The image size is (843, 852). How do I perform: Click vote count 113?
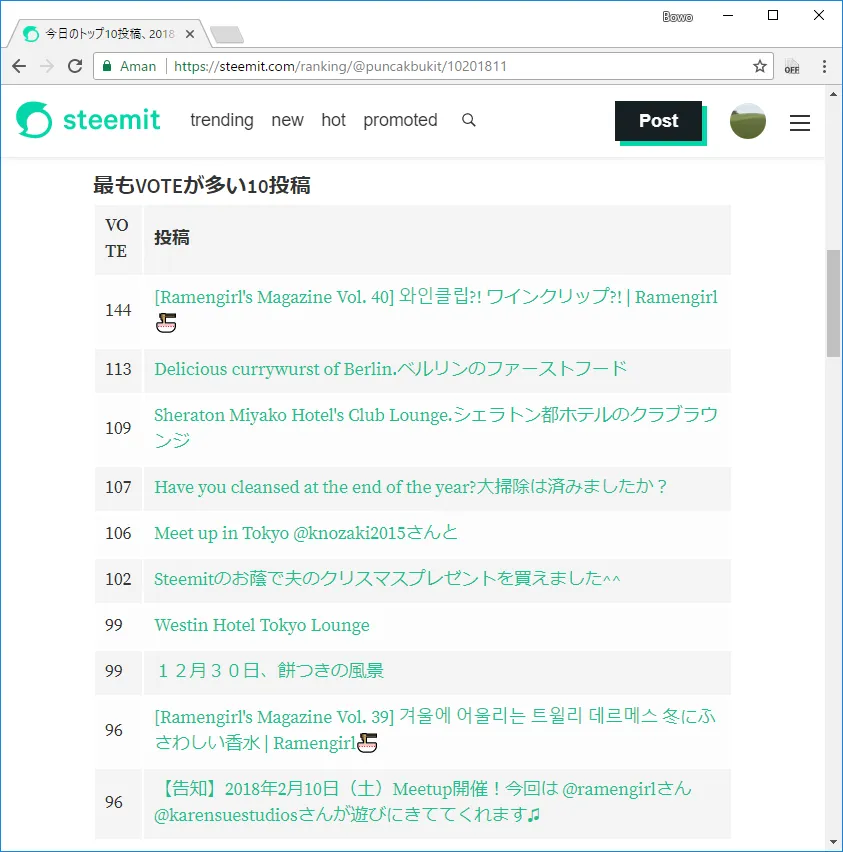118,369
